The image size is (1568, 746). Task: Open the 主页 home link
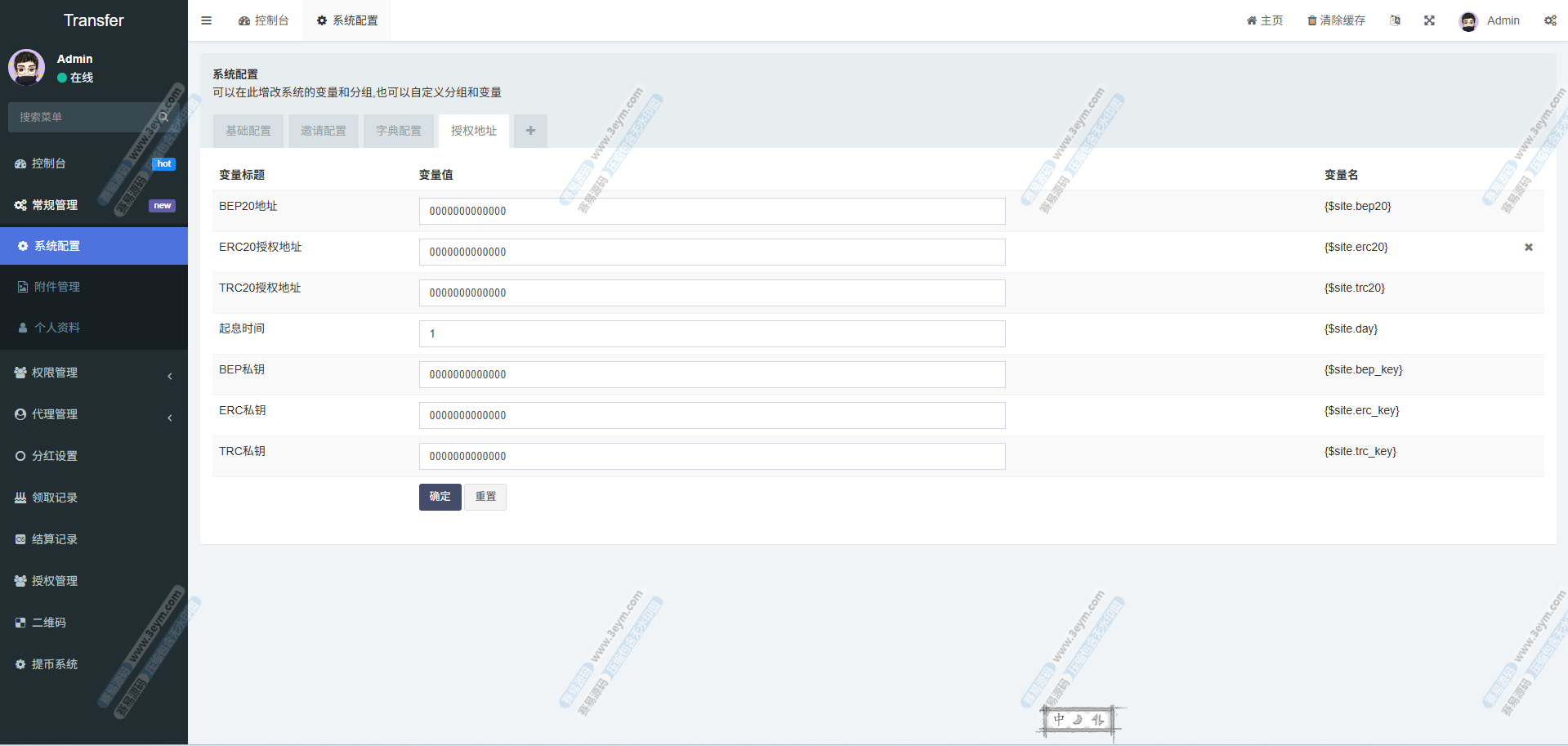[1264, 20]
